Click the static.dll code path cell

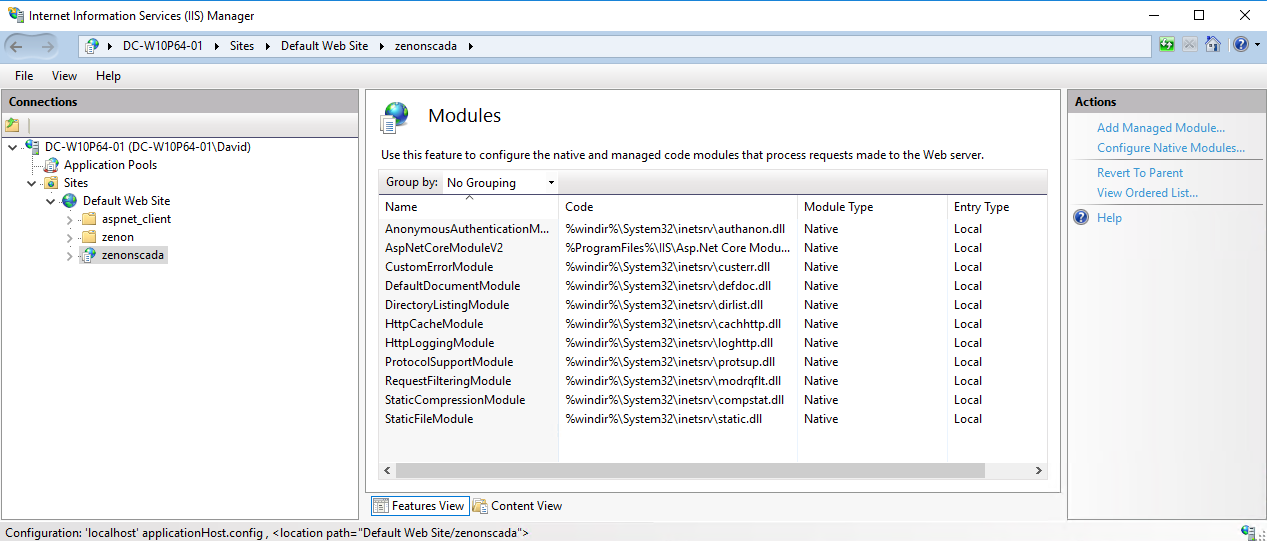[x=663, y=419]
